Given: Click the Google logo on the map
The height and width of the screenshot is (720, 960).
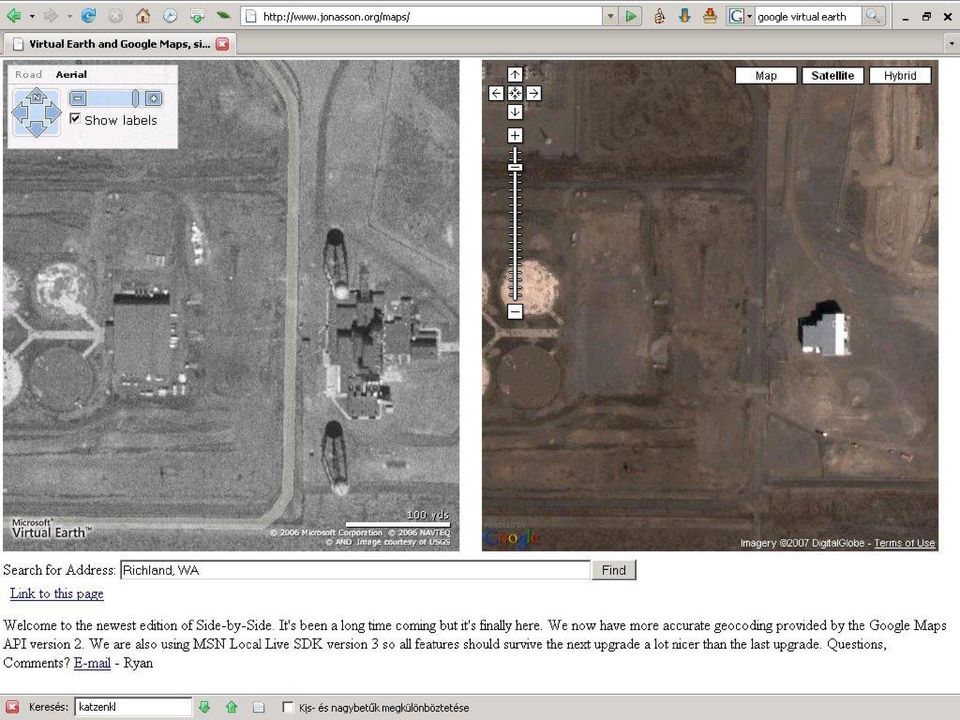Looking at the screenshot, I should [511, 538].
